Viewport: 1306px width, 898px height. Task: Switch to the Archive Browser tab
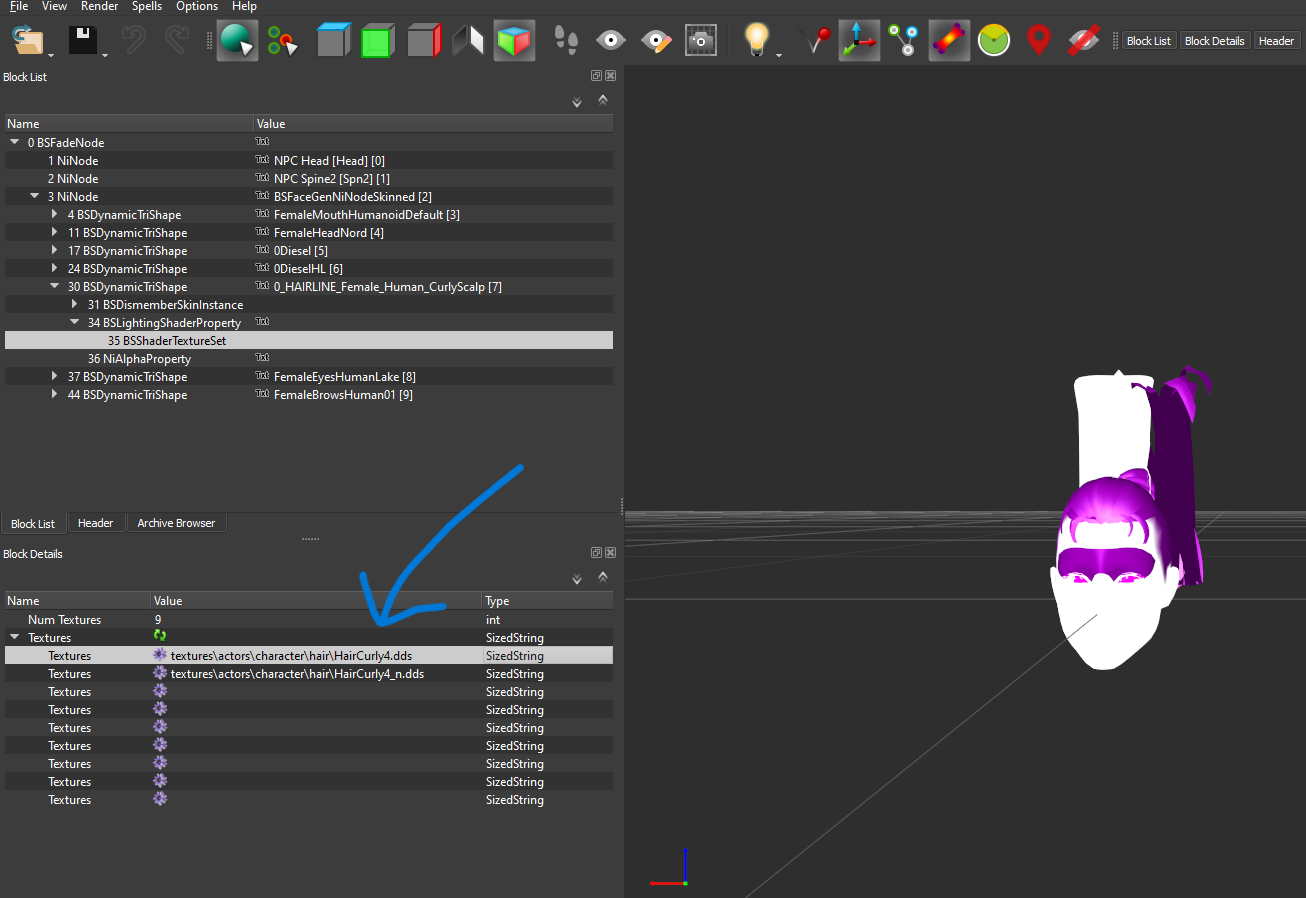(x=176, y=523)
